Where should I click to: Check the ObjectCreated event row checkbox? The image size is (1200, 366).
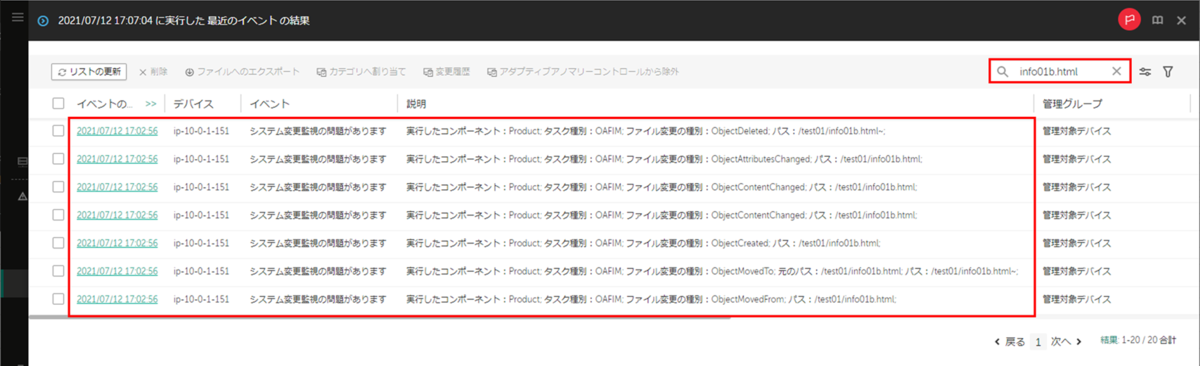point(58,243)
